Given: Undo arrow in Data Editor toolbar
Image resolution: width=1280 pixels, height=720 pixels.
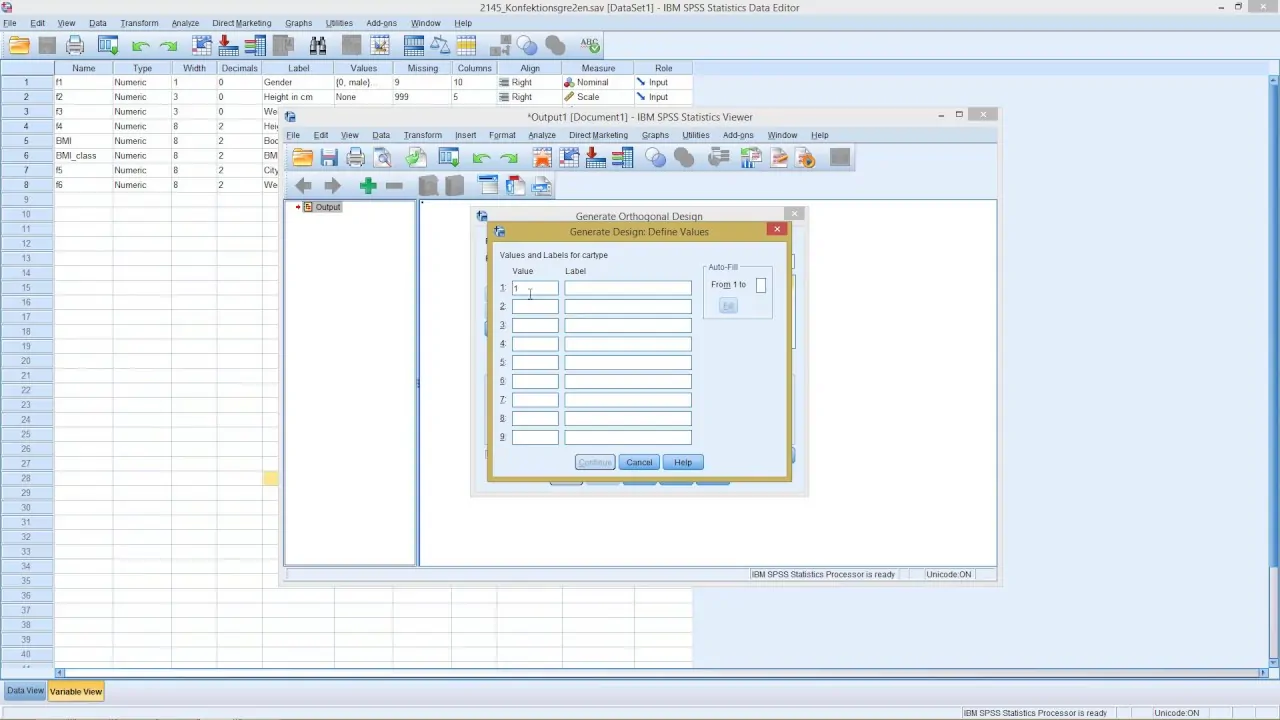Looking at the screenshot, I should (x=140, y=46).
